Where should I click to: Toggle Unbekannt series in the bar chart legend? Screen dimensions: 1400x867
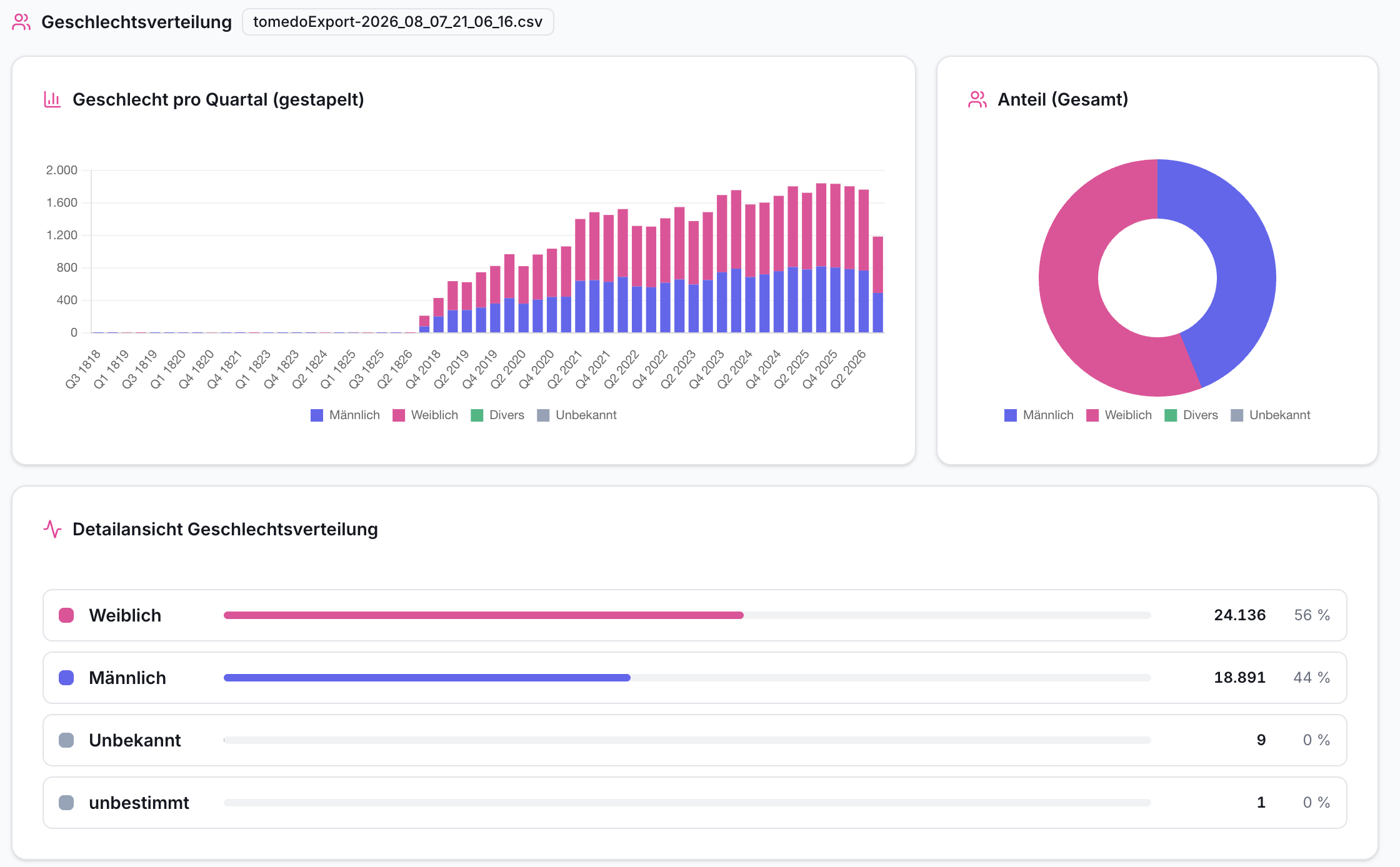(x=577, y=415)
